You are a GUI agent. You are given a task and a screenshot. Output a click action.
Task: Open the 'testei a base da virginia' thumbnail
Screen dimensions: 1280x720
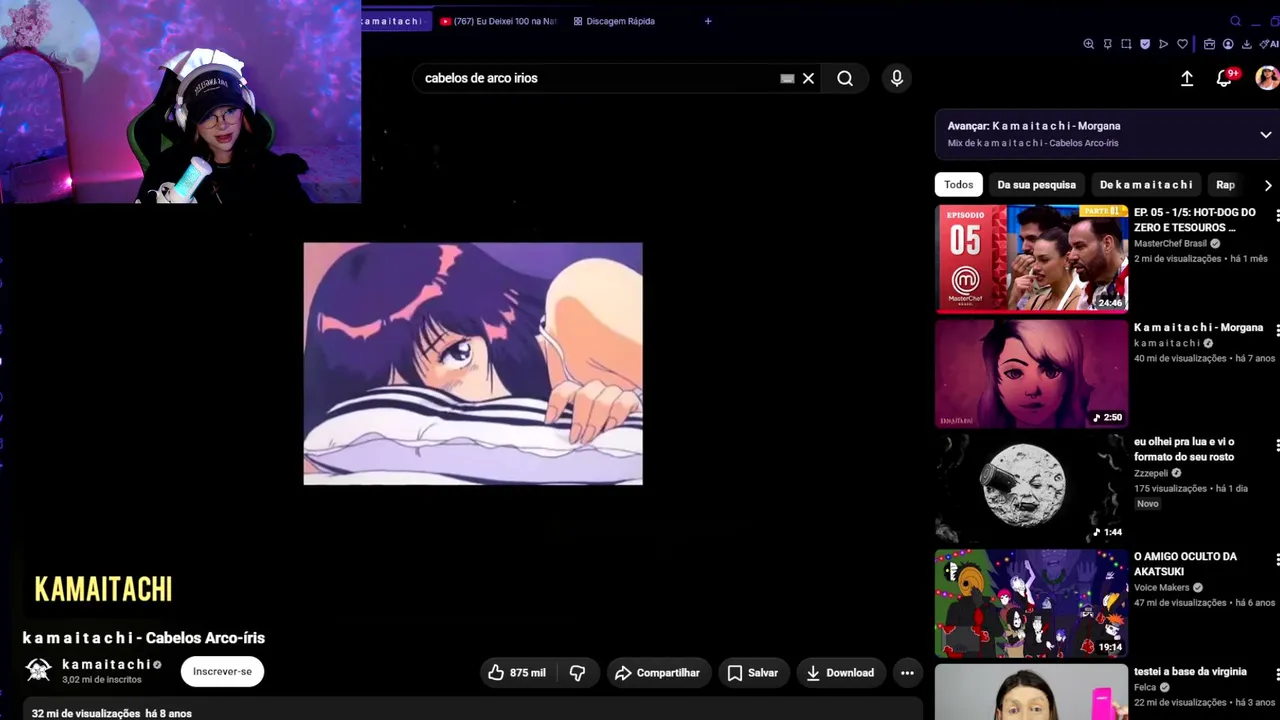1031,692
